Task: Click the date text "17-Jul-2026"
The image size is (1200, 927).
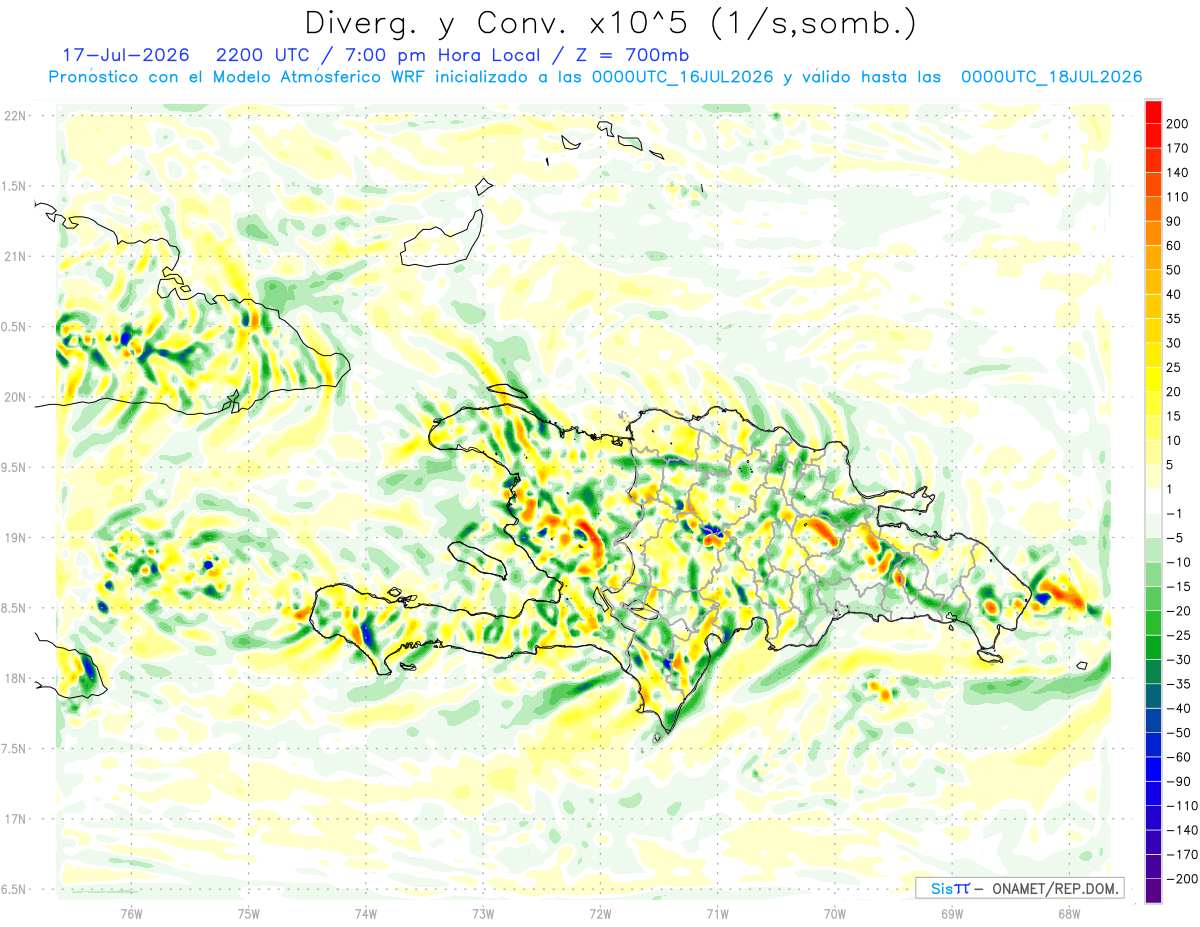Action: click(126, 54)
